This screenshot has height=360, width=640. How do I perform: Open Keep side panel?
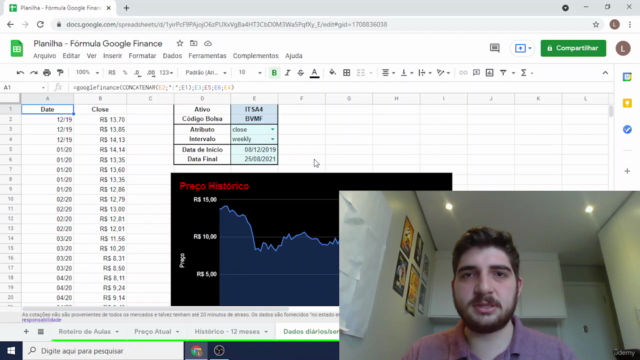point(627,103)
